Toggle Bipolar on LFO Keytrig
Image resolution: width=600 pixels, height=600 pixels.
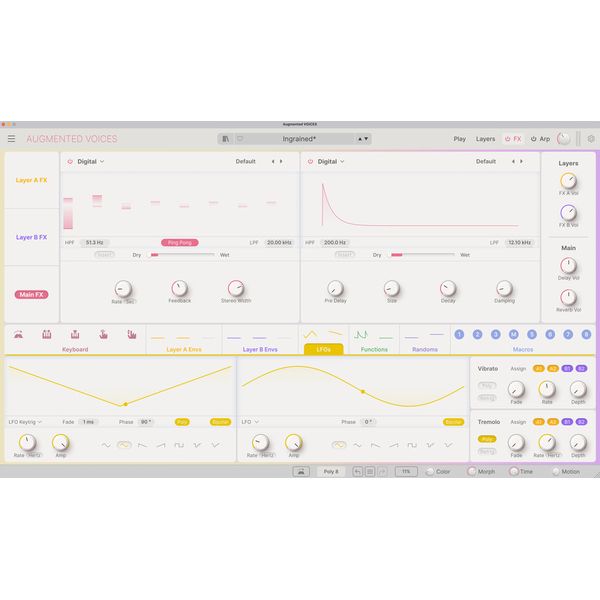click(x=220, y=422)
